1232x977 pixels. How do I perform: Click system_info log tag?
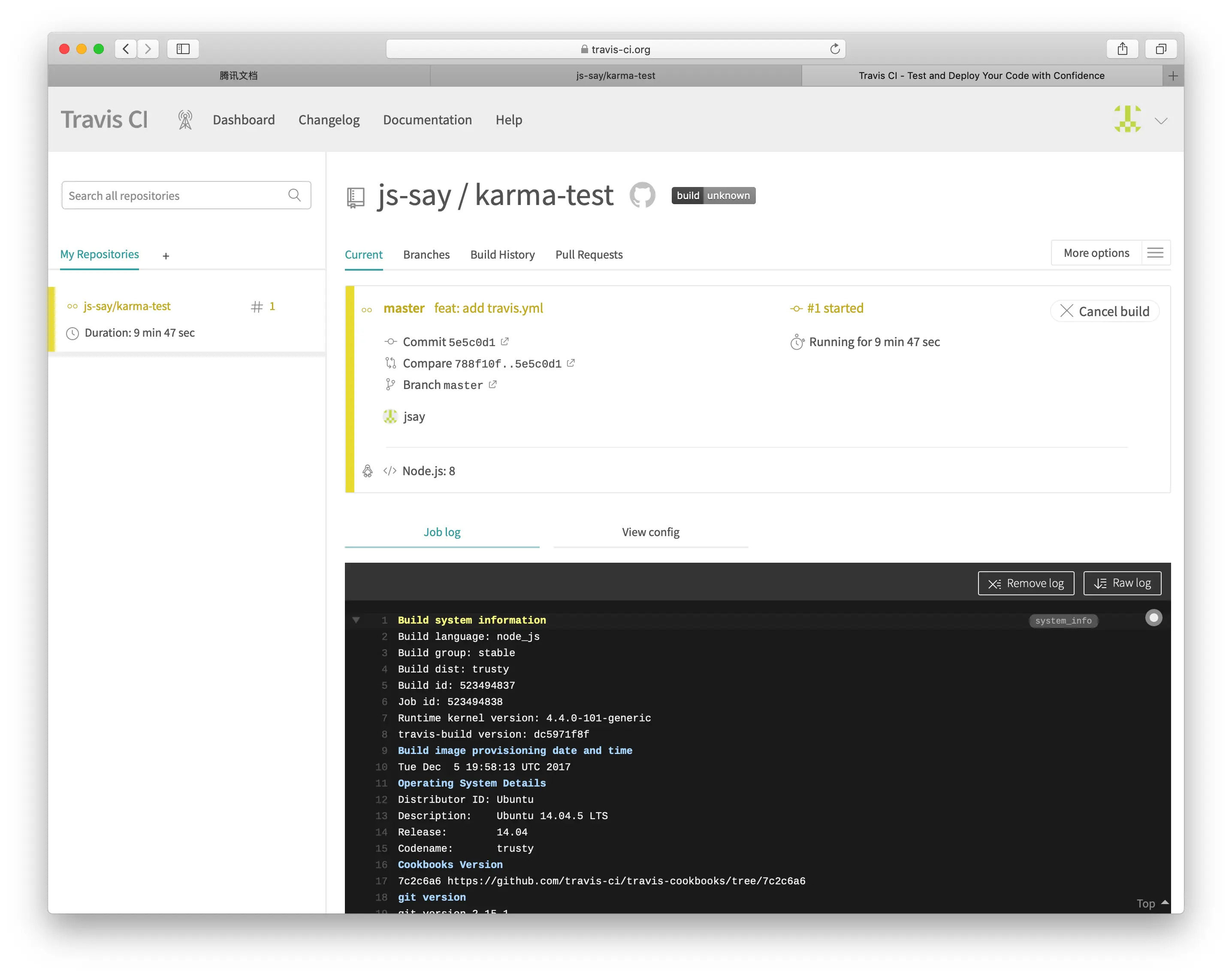[x=1063, y=621]
